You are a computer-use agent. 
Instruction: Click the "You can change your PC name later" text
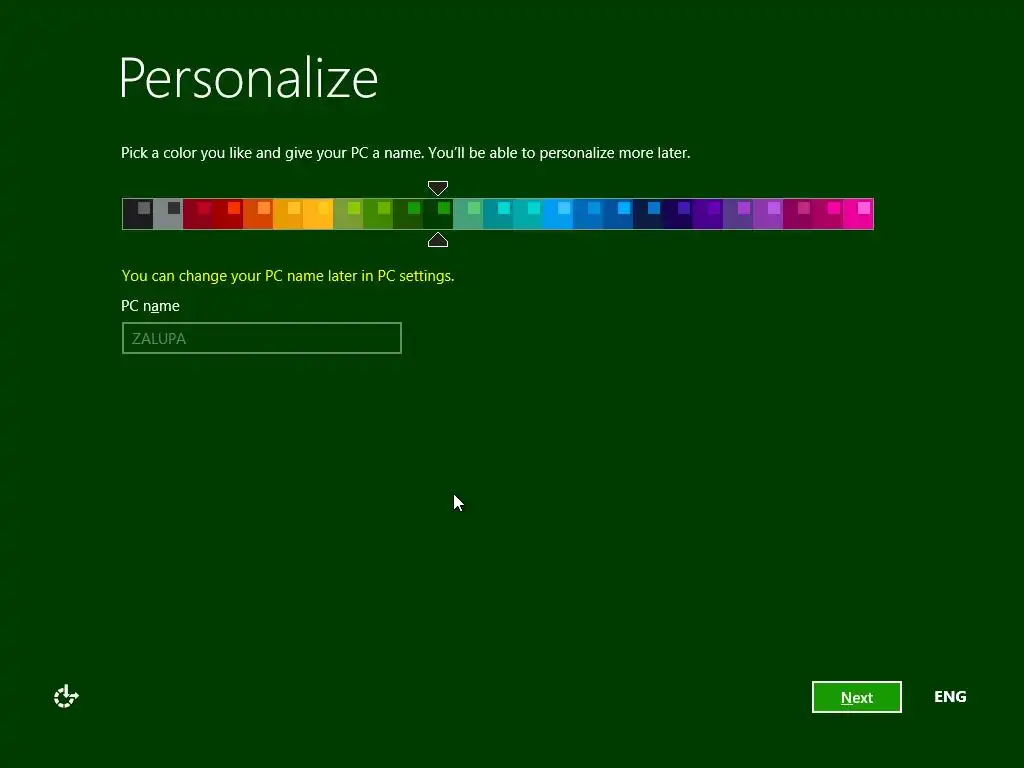tap(287, 276)
